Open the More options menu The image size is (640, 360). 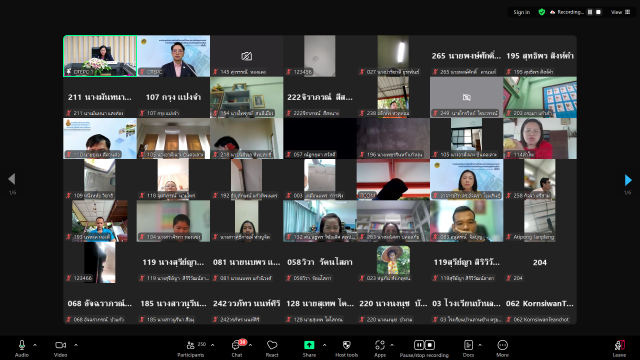[502, 348]
